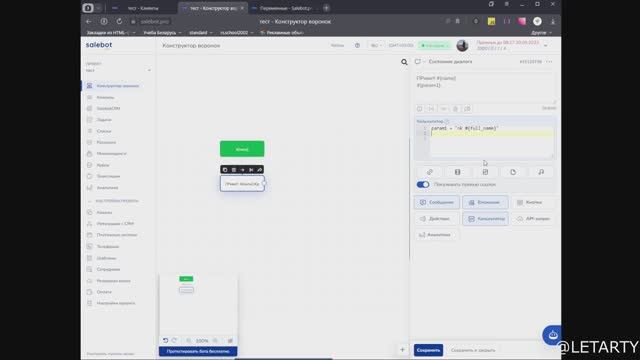Click the three dots menu in the block panel
Screen dimensions: 640x360
549,62
